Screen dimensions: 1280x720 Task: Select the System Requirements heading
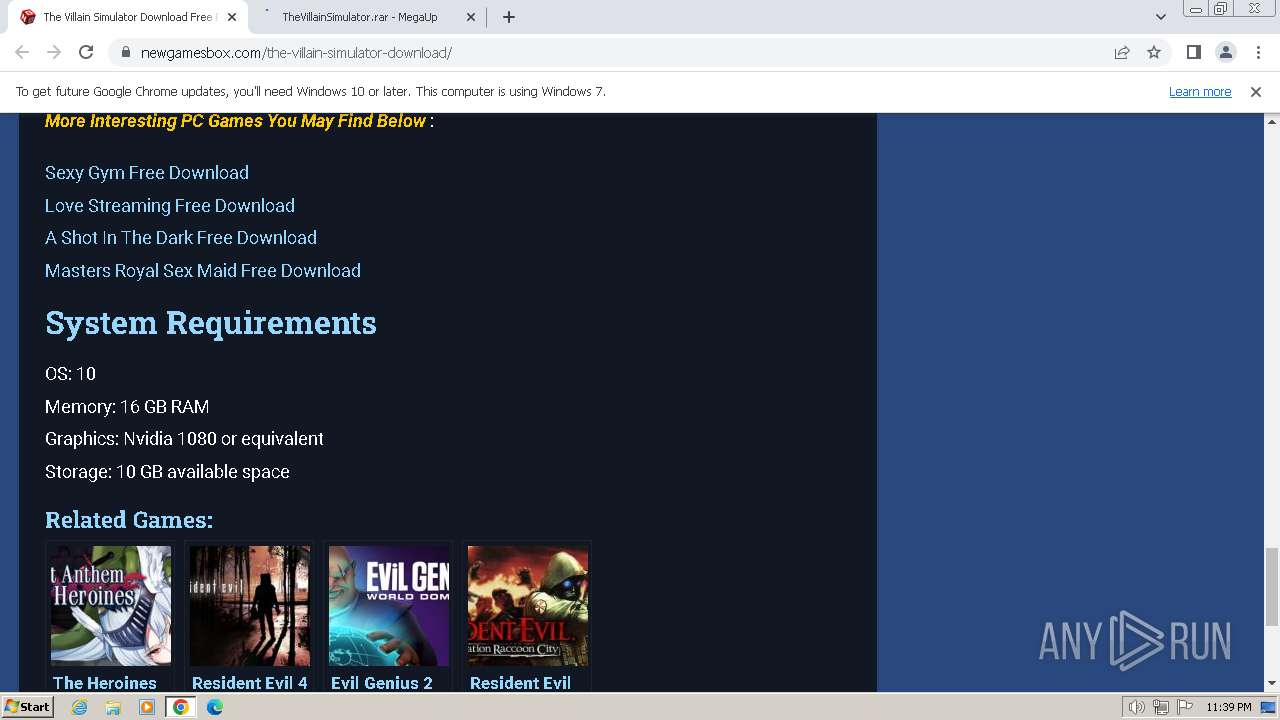click(x=211, y=323)
